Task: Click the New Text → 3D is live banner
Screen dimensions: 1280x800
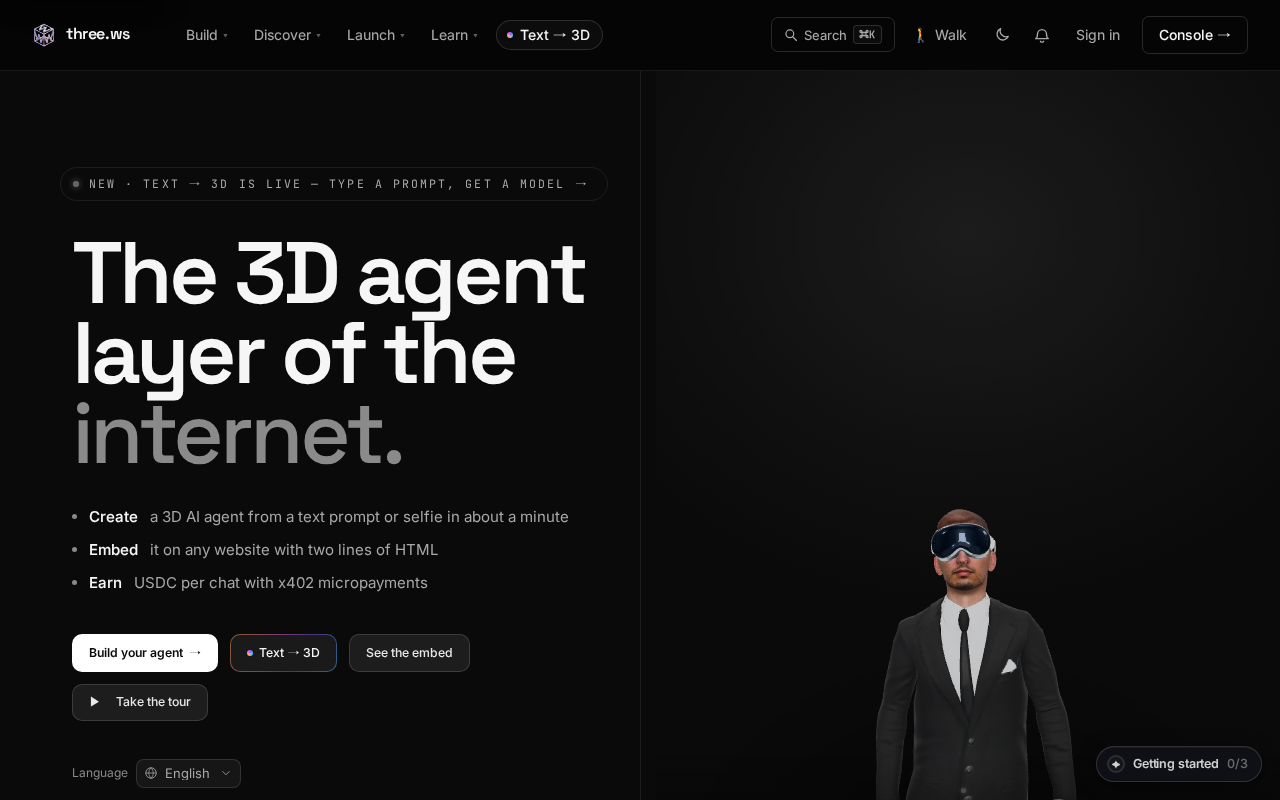Action: 334,184
